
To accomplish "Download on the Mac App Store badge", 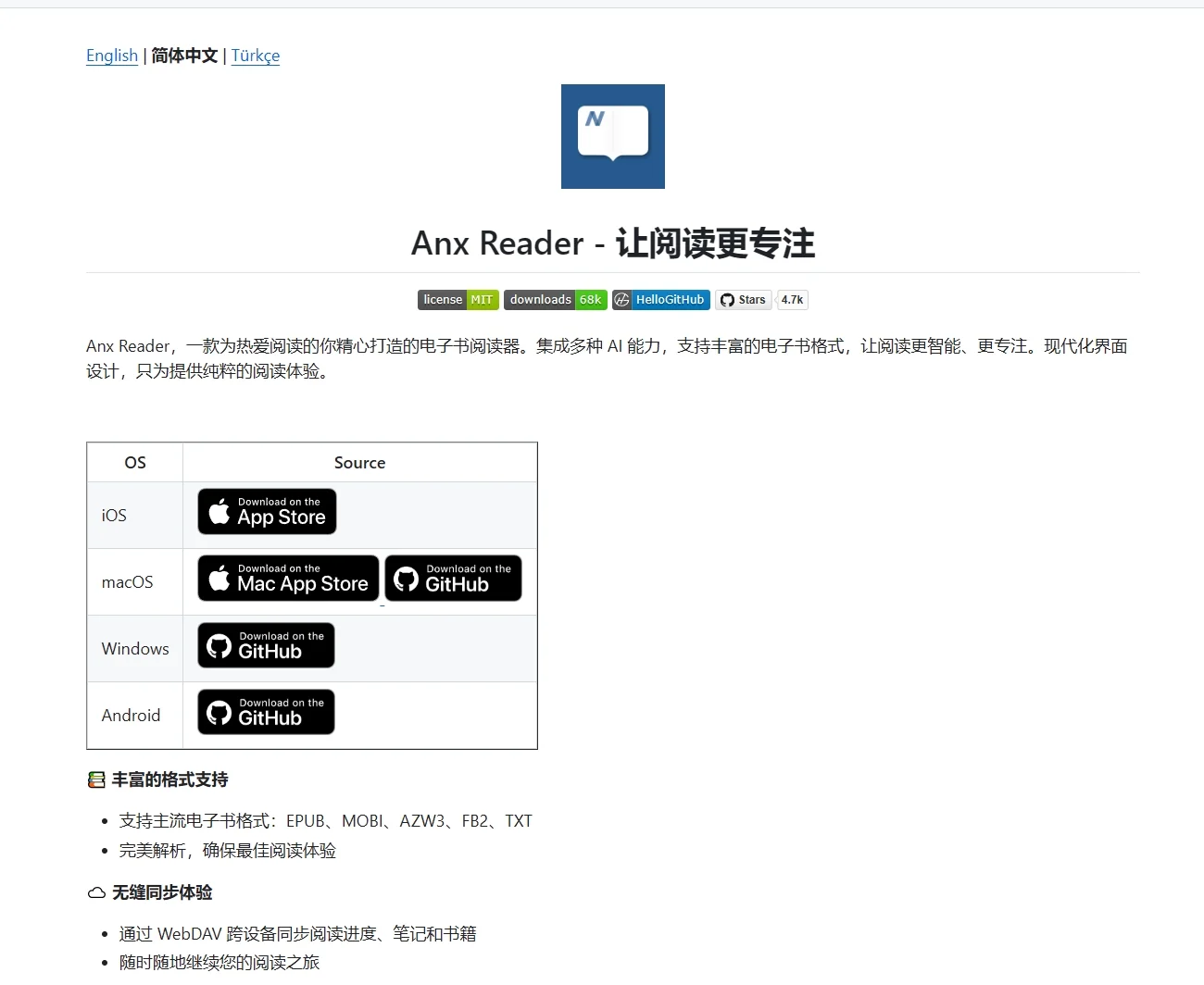I will 288,578.
